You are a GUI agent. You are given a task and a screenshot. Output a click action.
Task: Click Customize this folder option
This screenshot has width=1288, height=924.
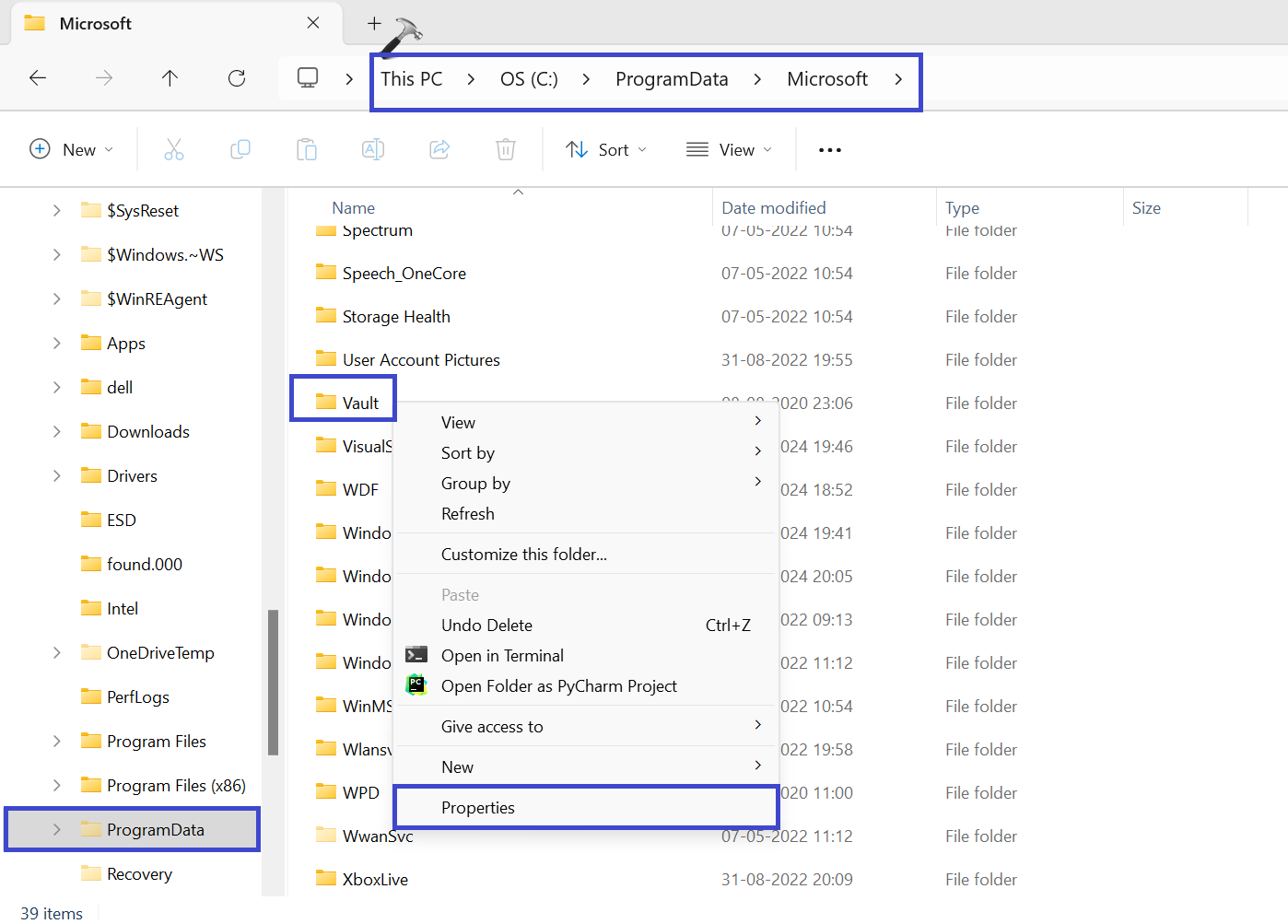click(x=523, y=555)
